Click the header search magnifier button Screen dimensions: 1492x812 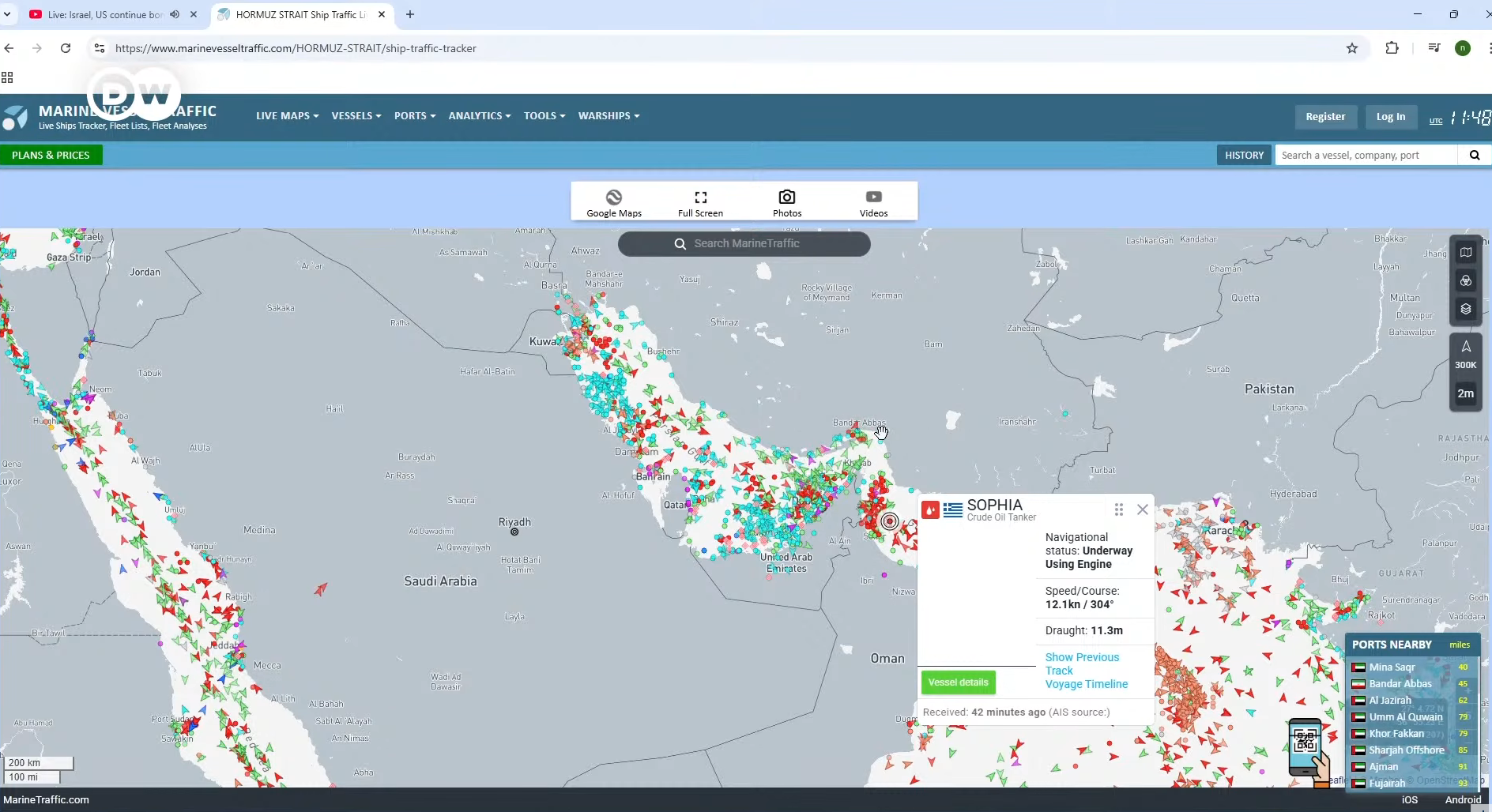[x=1475, y=155]
